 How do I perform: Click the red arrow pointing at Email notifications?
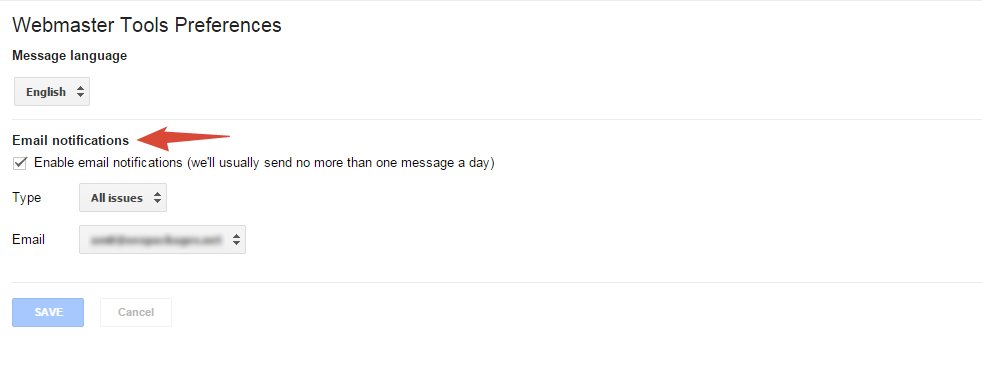click(x=183, y=138)
